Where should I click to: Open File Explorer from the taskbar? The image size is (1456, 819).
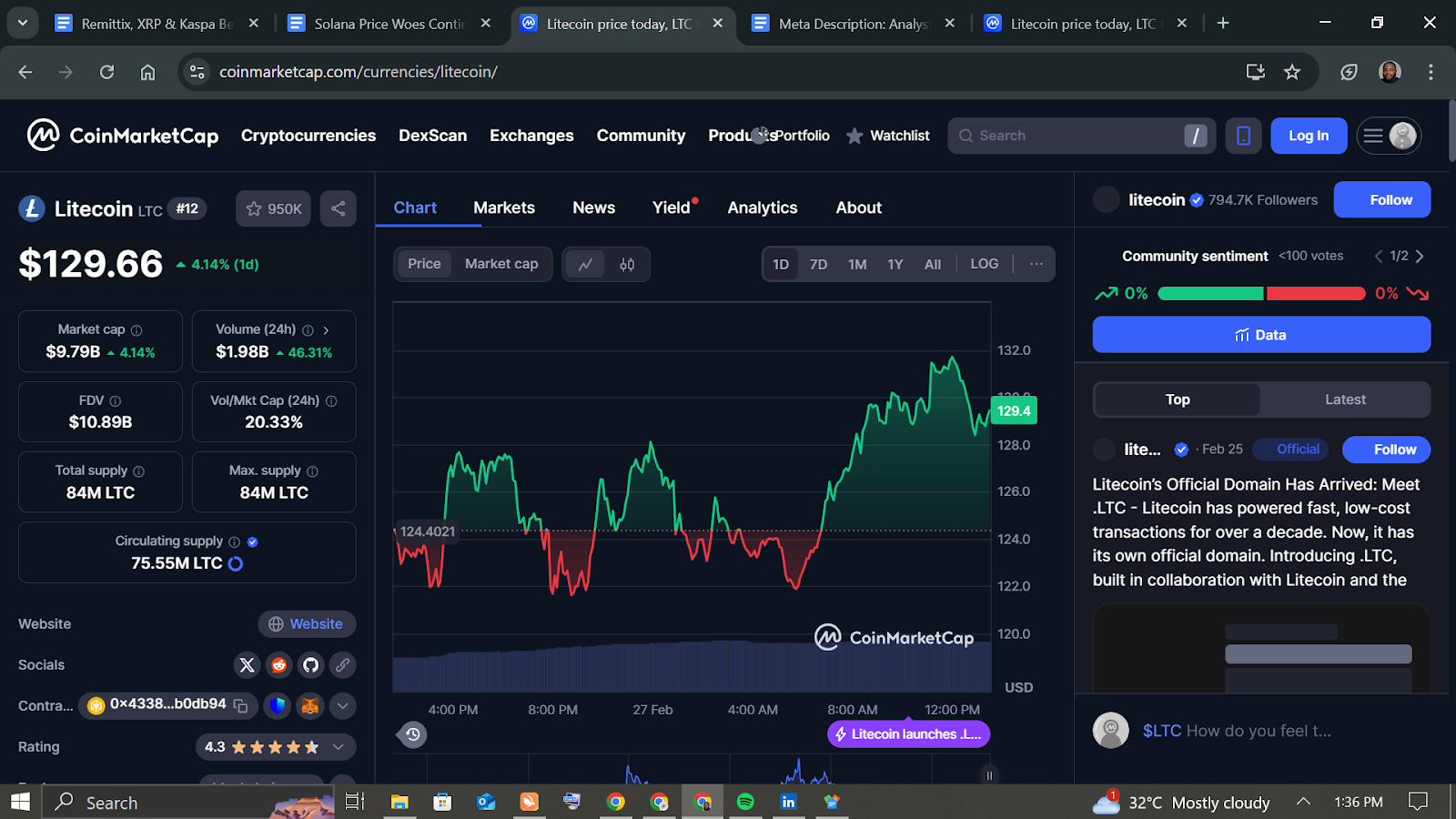399,802
